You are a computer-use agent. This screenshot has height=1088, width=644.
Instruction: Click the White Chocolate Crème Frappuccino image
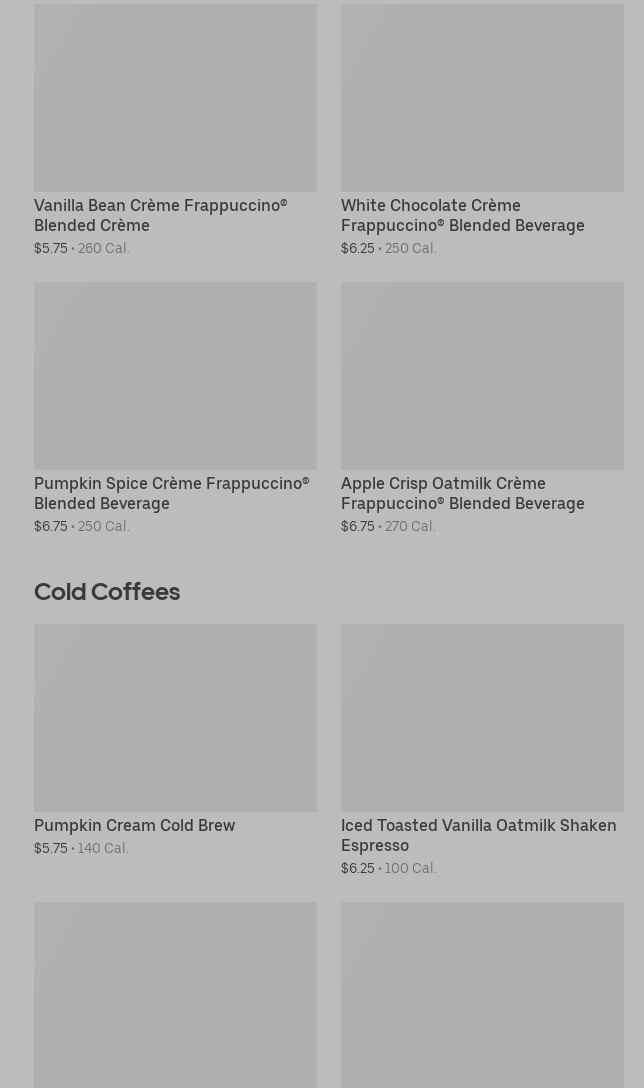click(482, 98)
